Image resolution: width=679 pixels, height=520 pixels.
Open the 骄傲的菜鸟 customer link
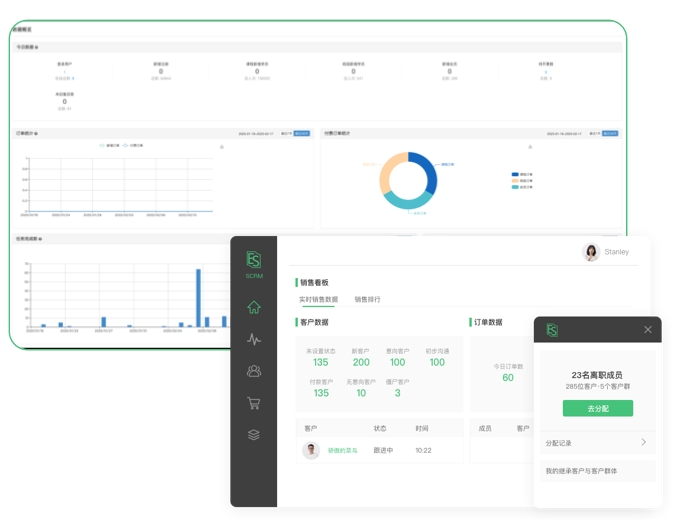(x=343, y=451)
